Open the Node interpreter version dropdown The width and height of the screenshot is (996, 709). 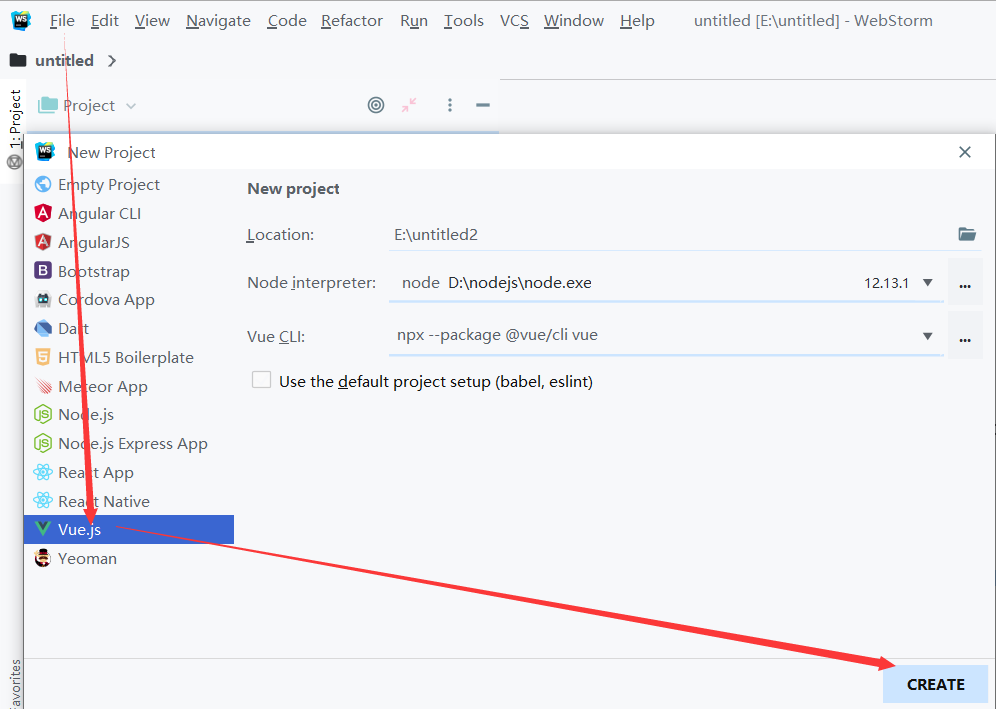click(928, 282)
